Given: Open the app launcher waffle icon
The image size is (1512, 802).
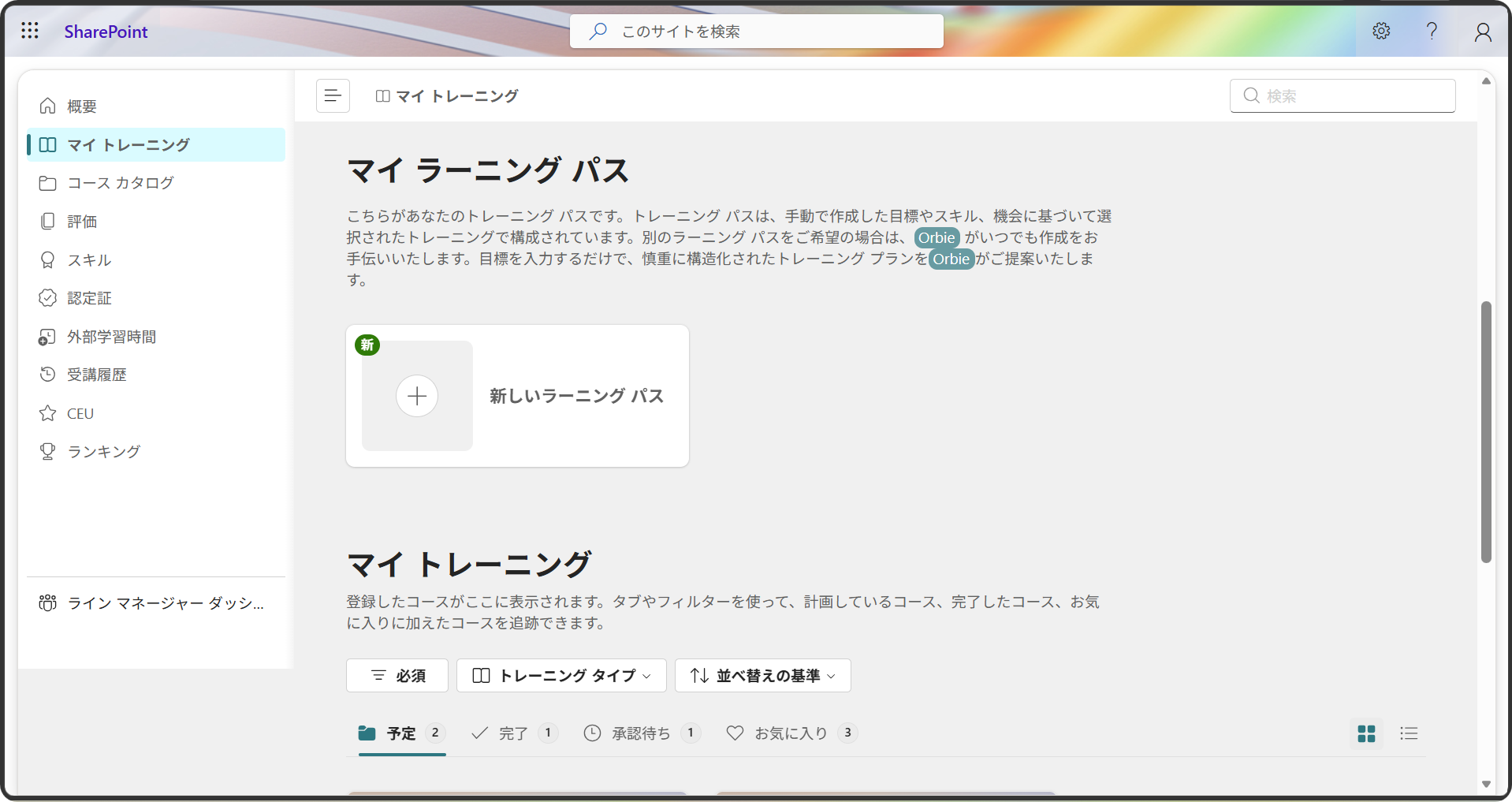Looking at the screenshot, I should click(30, 31).
